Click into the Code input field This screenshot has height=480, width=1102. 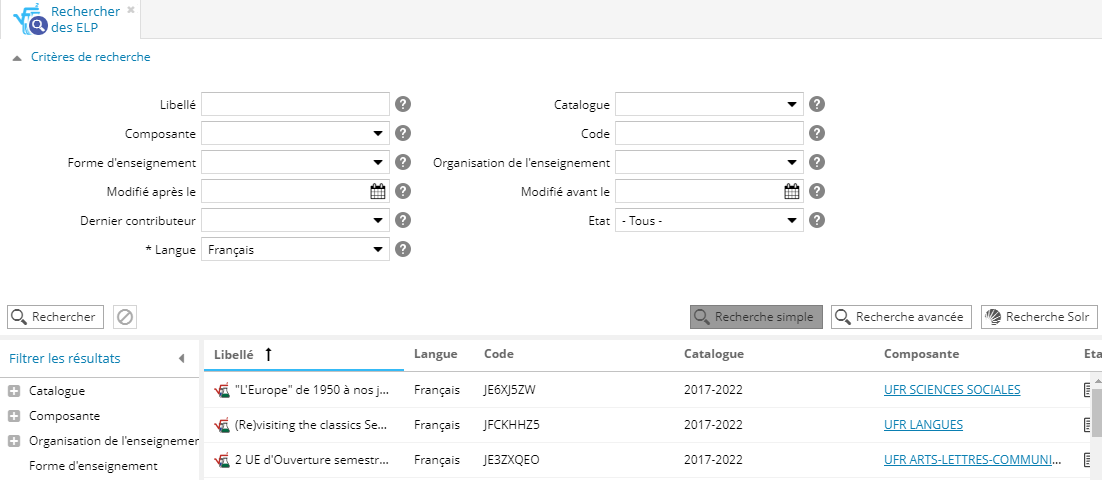(709, 133)
